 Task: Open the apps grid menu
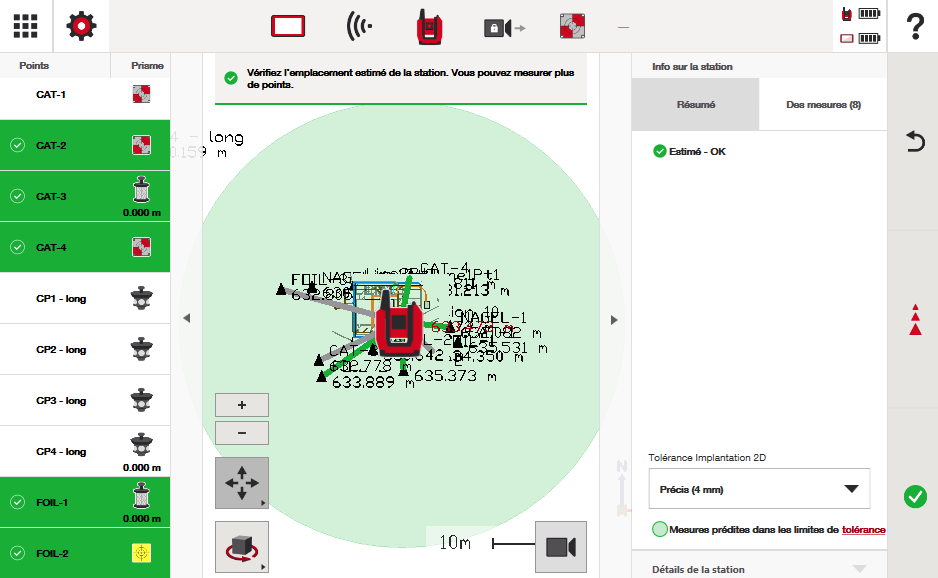click(x=26, y=26)
